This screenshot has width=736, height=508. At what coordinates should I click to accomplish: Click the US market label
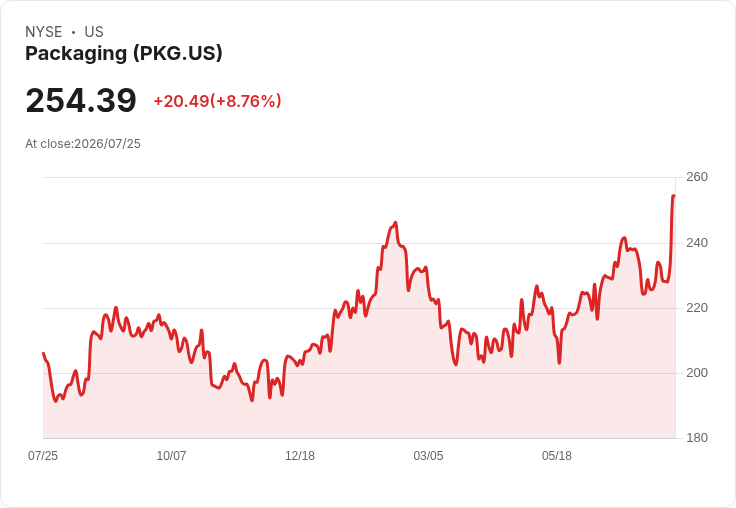pos(94,32)
